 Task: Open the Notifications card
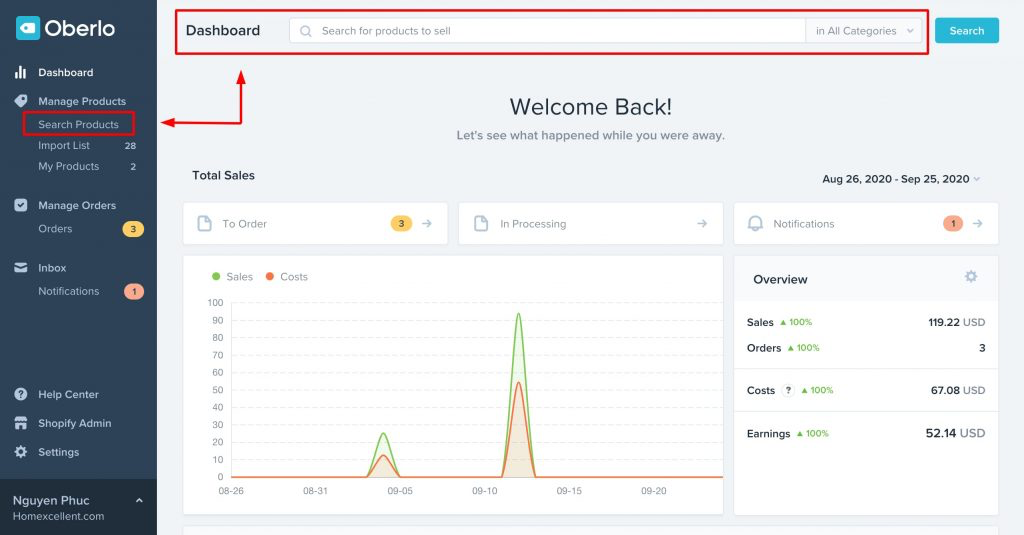tap(866, 223)
